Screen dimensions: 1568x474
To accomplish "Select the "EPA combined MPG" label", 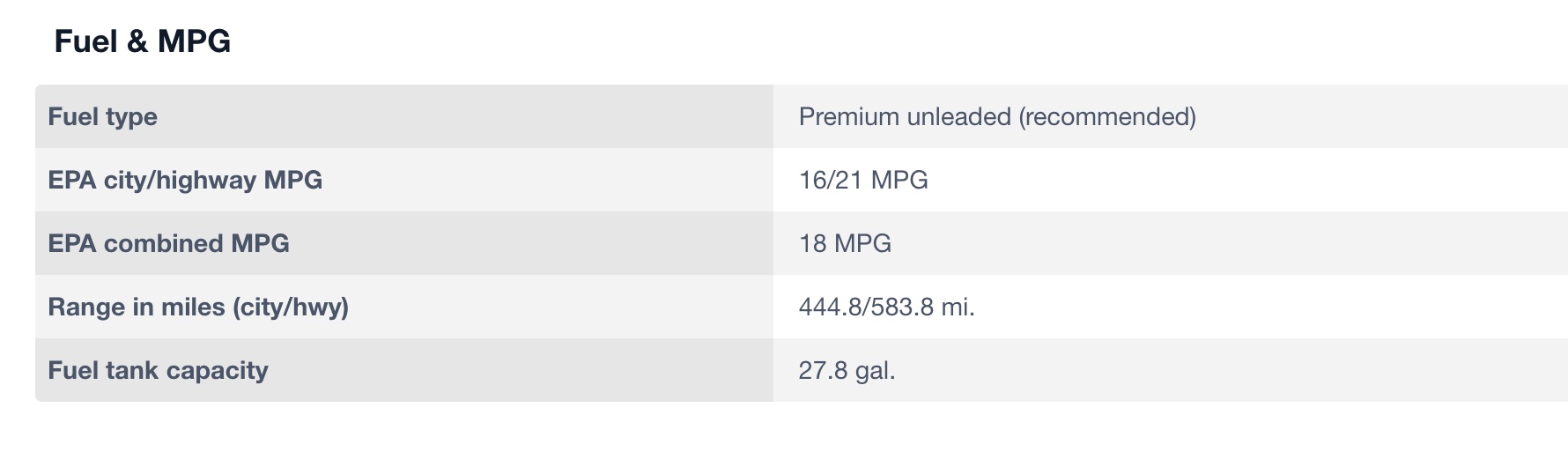I will pos(168,243).
